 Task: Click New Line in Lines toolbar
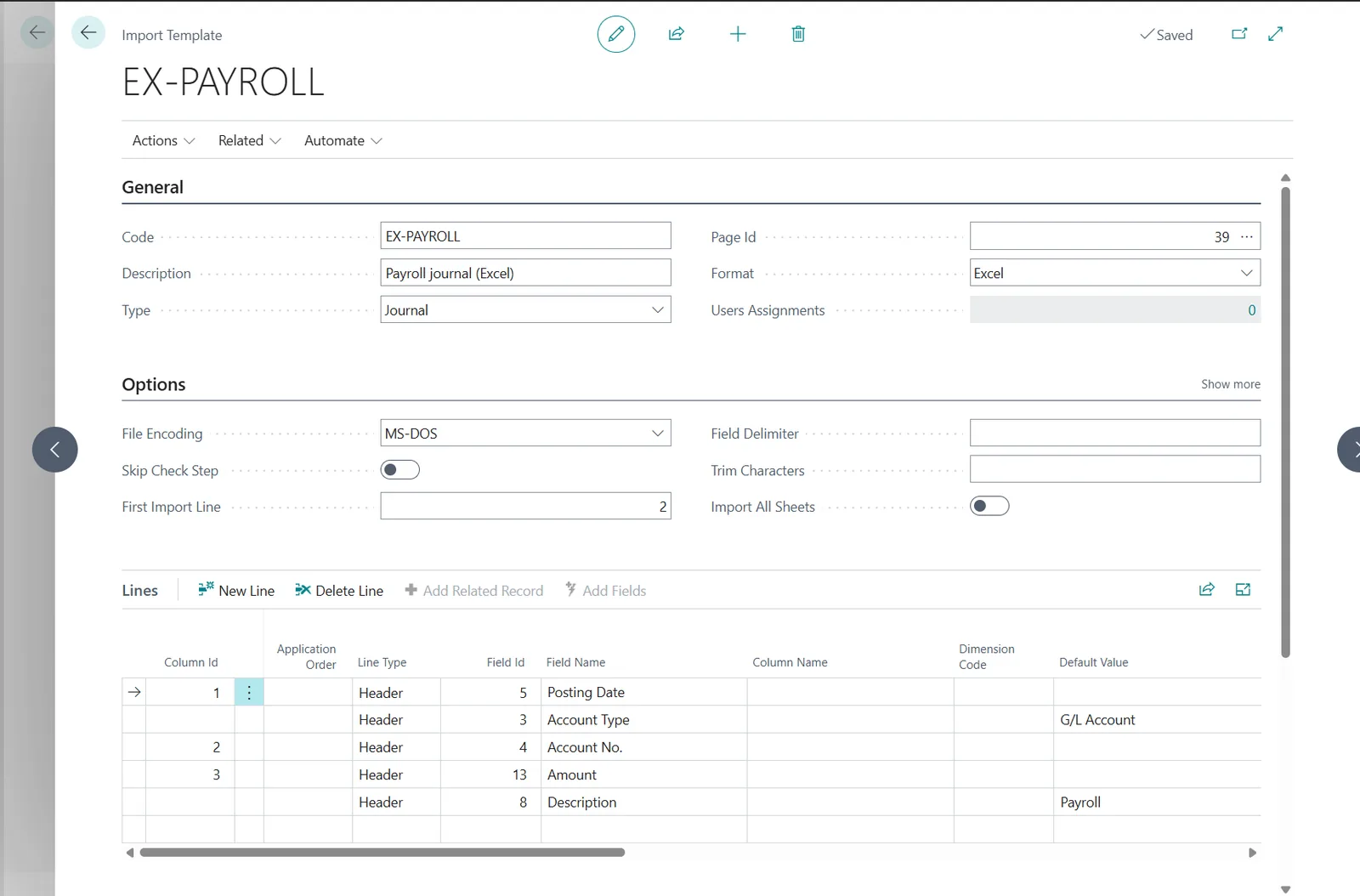(236, 591)
